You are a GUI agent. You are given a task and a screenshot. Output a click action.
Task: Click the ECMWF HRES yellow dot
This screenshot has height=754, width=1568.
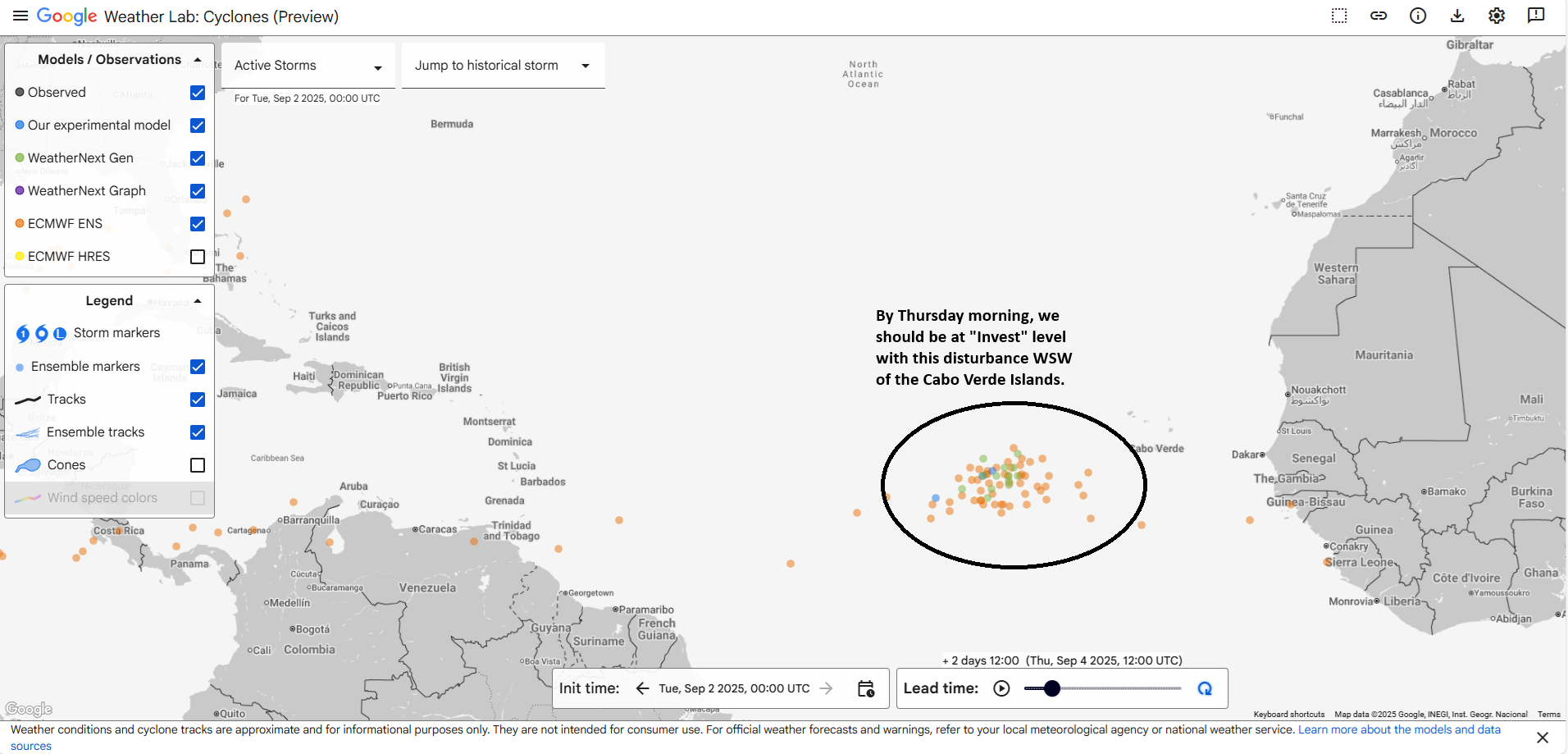point(20,256)
